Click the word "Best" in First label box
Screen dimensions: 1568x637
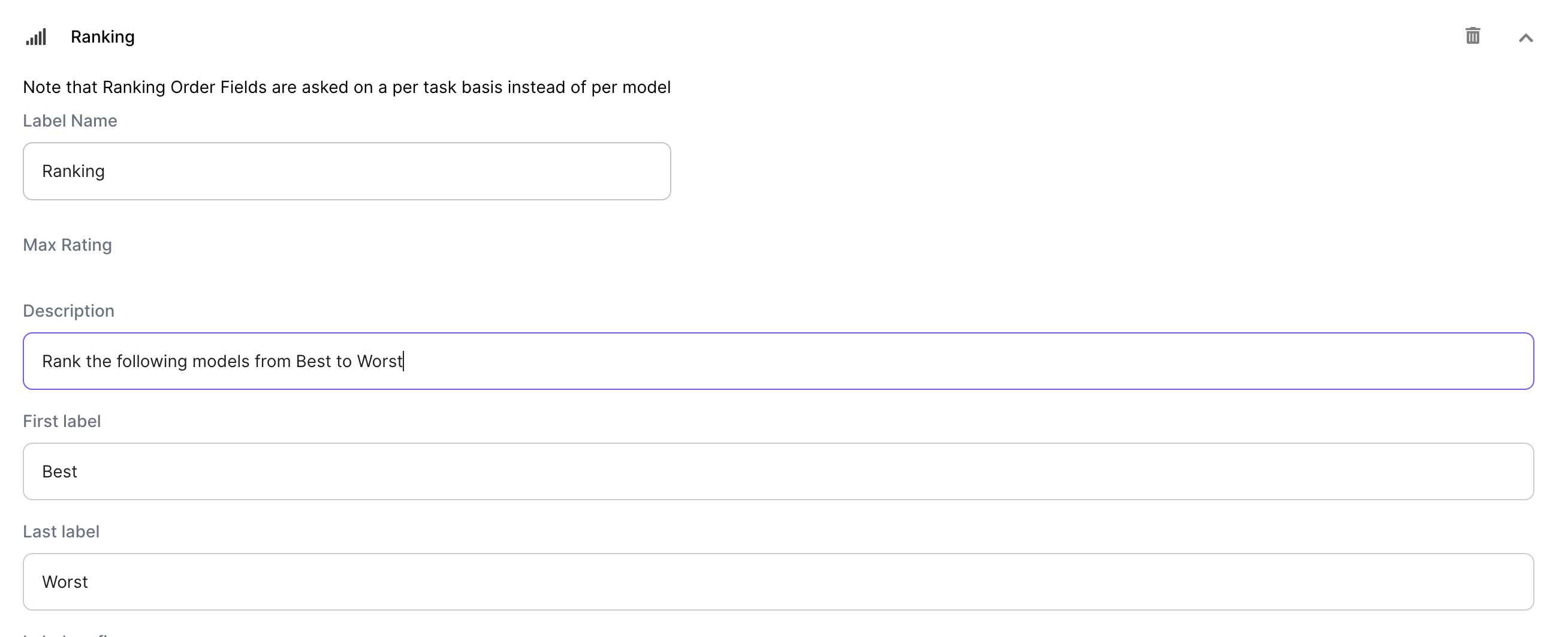[59, 471]
